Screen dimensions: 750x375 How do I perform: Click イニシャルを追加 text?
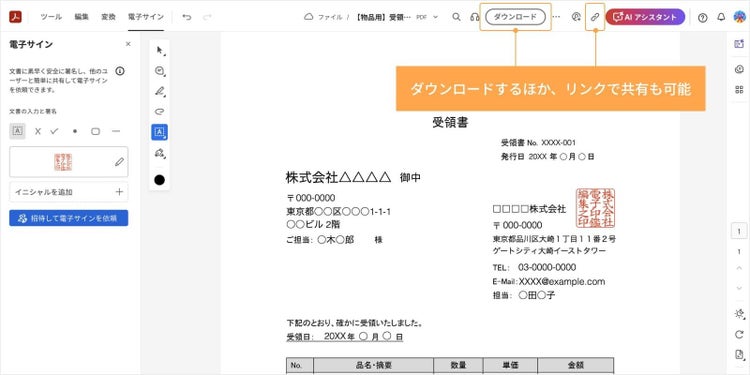coord(44,192)
